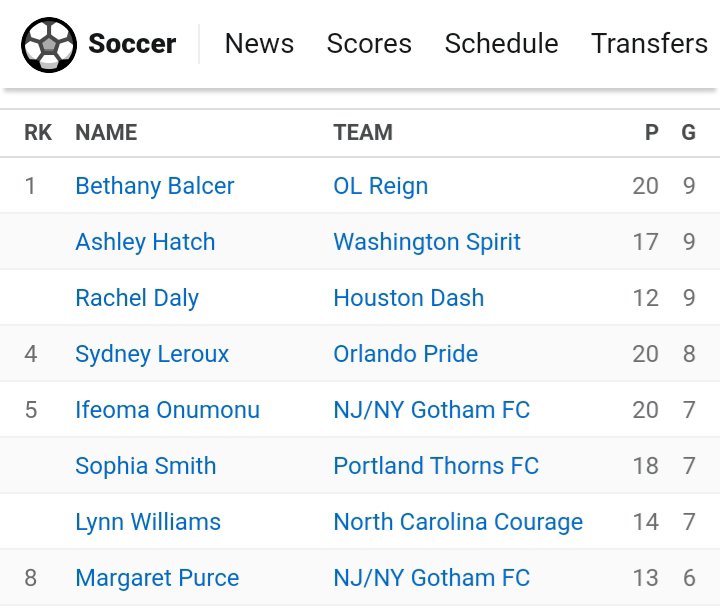Open Lynn Williams player profile
The height and width of the screenshot is (608, 720).
148,522
